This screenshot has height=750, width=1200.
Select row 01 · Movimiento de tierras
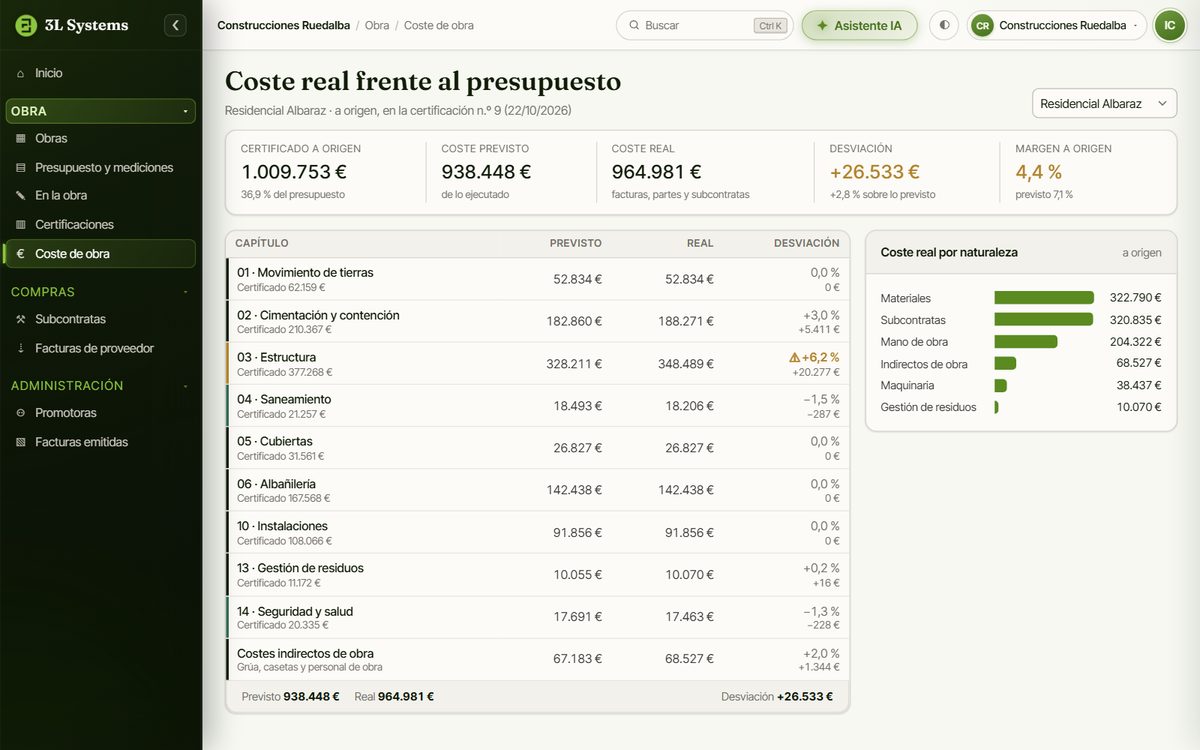pos(538,279)
